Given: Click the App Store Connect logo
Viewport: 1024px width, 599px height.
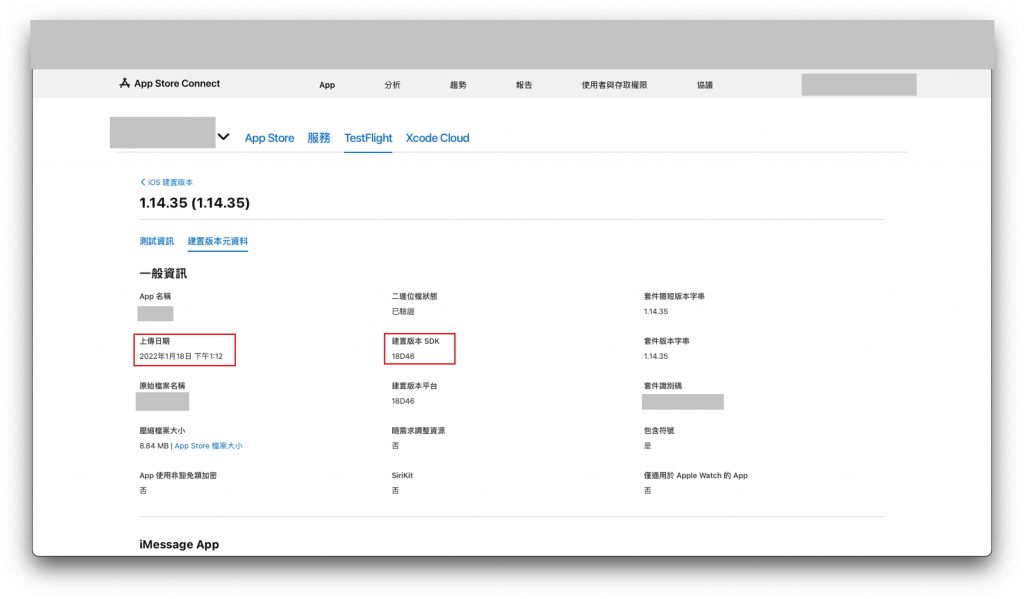Looking at the screenshot, I should (170, 84).
